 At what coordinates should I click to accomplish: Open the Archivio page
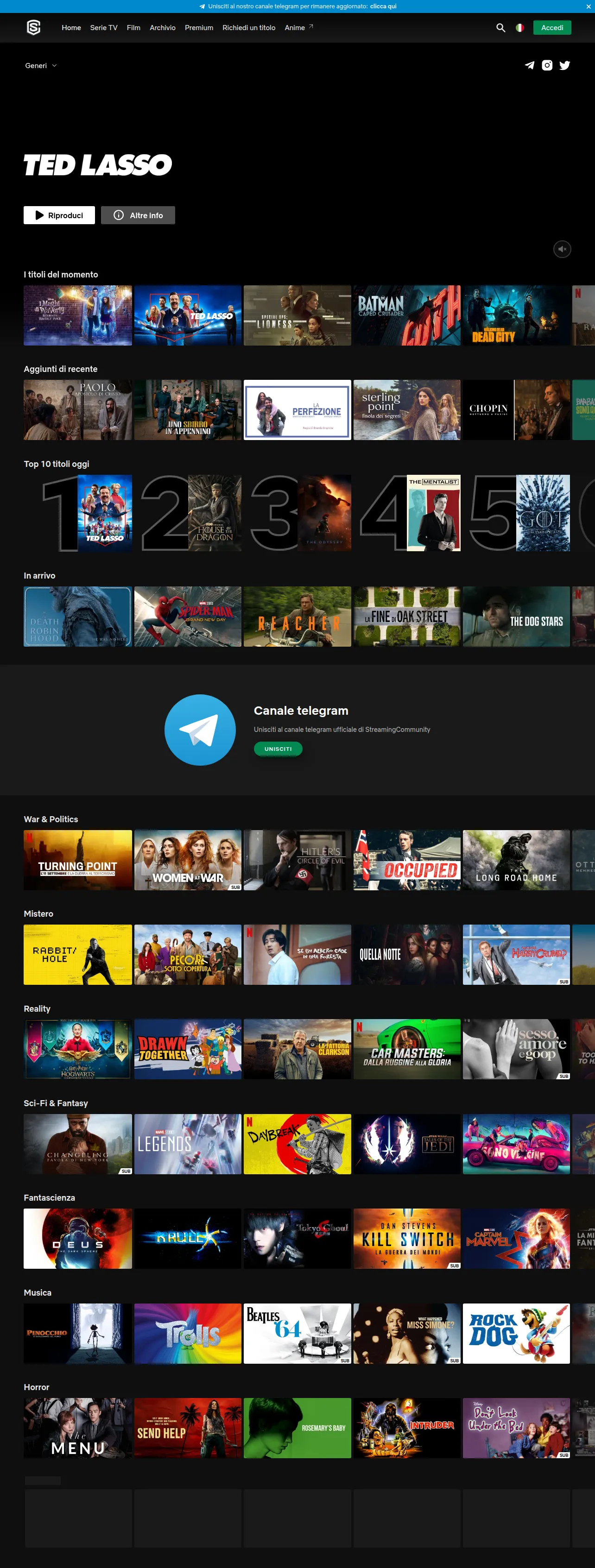point(163,27)
